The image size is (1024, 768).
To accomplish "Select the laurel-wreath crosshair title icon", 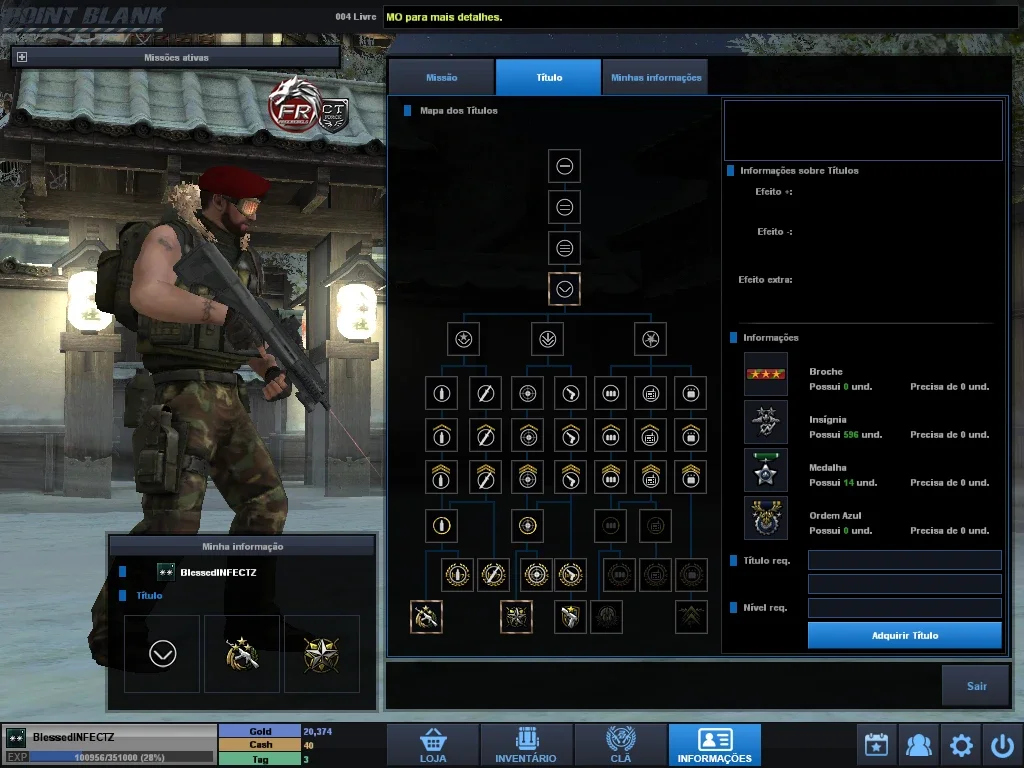I will [536, 575].
